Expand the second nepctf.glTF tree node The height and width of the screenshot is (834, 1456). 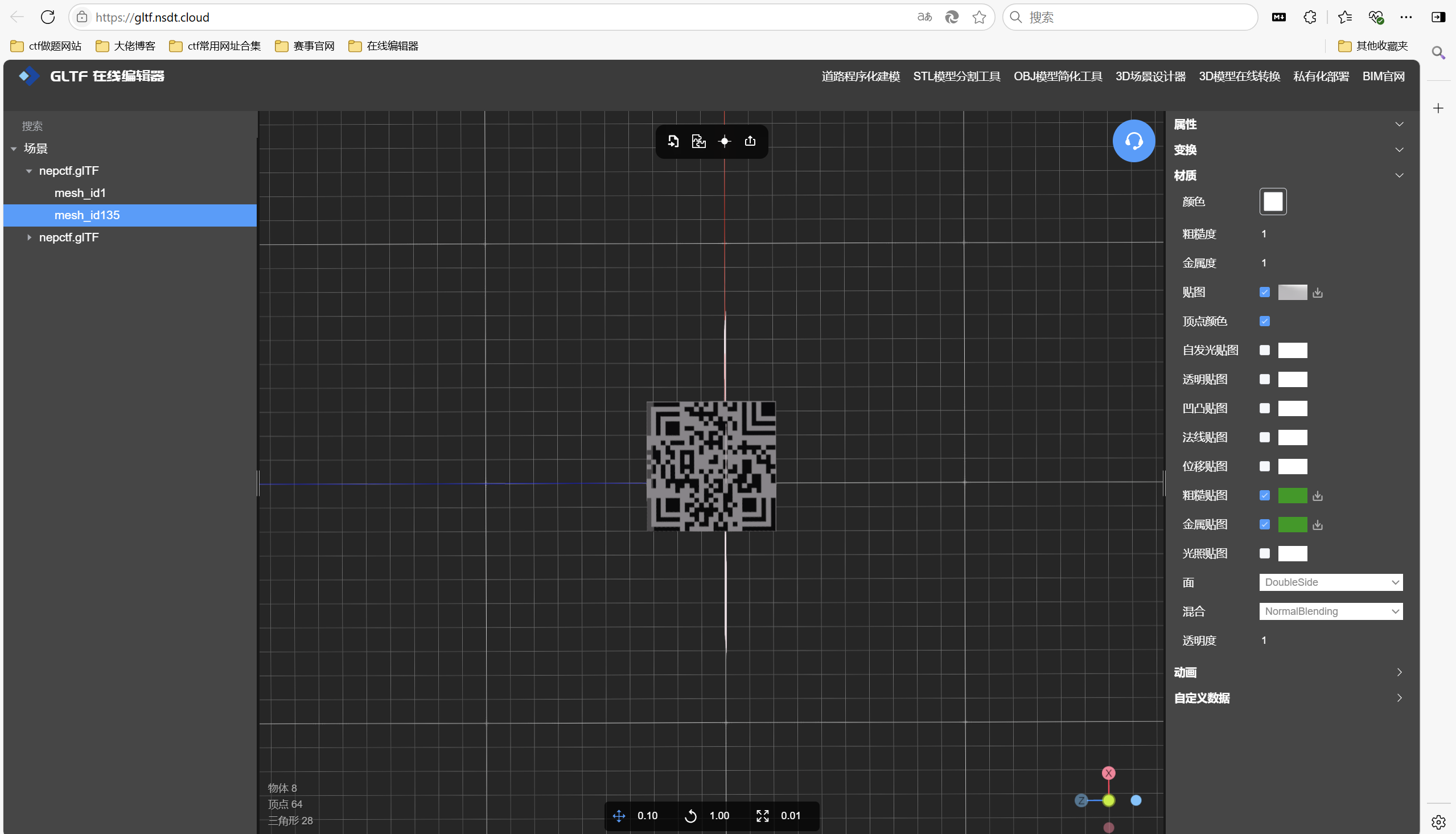[x=29, y=238]
